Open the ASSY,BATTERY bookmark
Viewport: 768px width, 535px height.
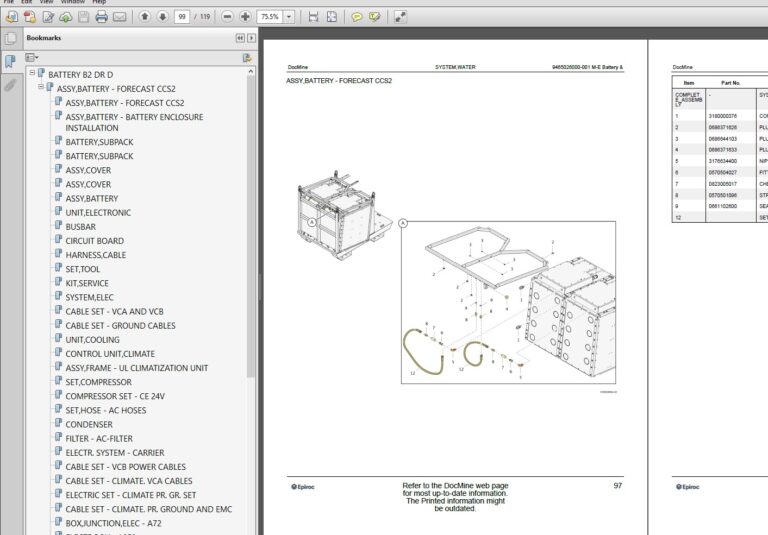tap(92, 198)
